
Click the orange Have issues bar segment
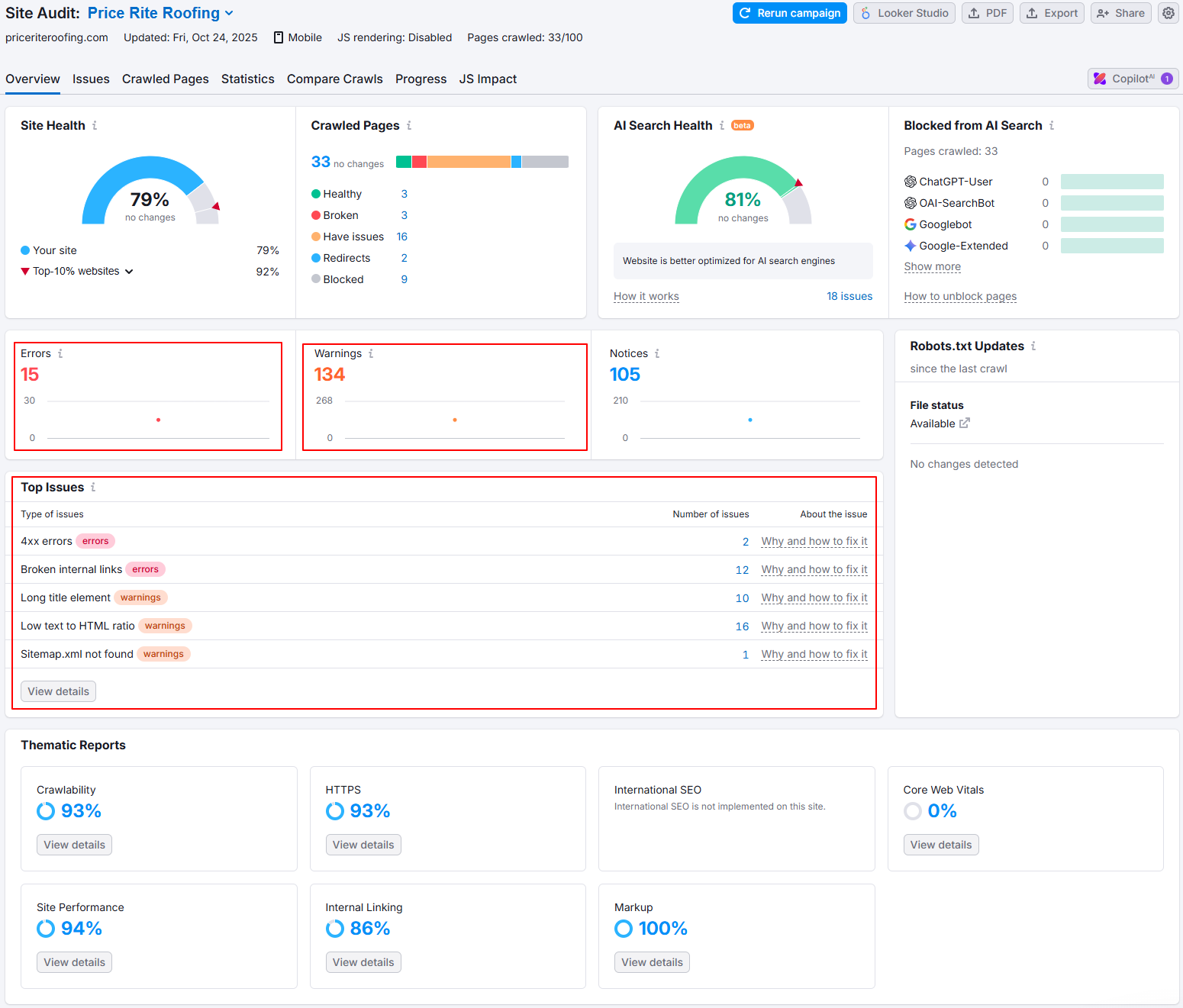click(x=468, y=162)
